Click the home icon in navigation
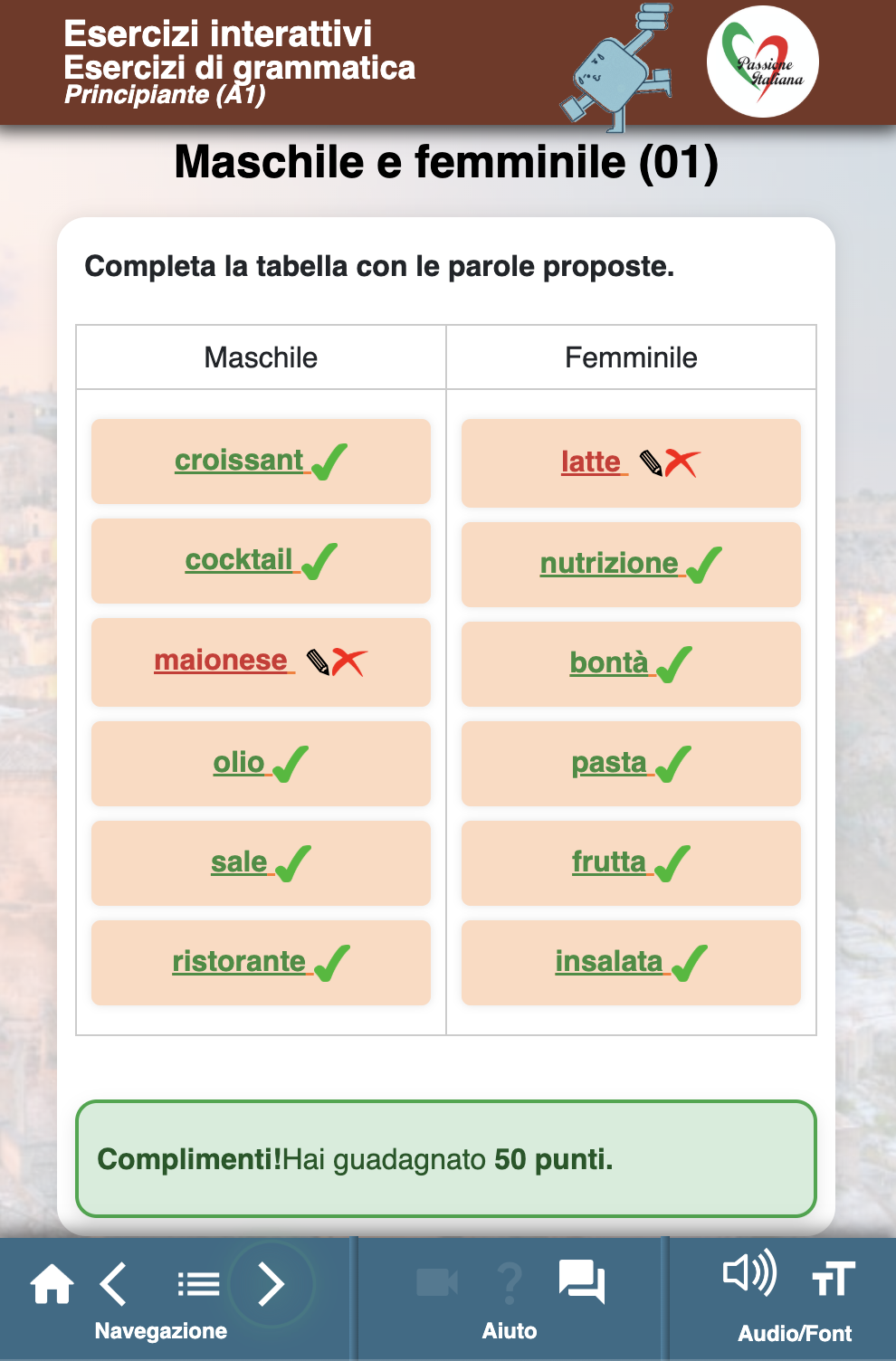Viewport: 896px width, 1361px height. tap(52, 1284)
